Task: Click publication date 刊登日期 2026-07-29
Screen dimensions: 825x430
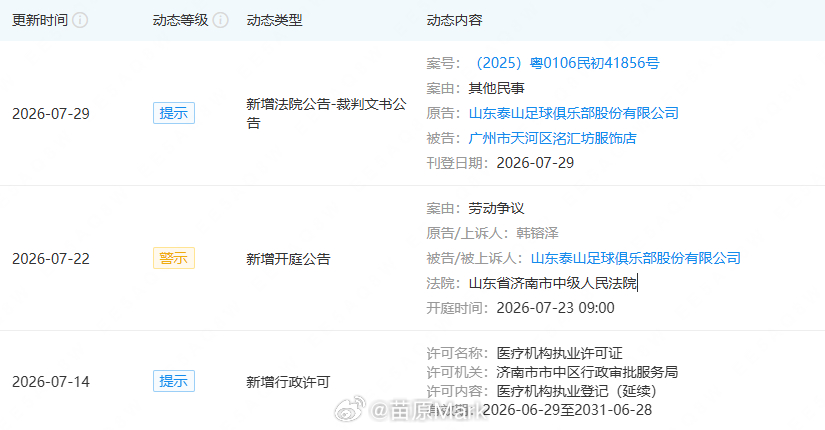Action: [x=535, y=163]
